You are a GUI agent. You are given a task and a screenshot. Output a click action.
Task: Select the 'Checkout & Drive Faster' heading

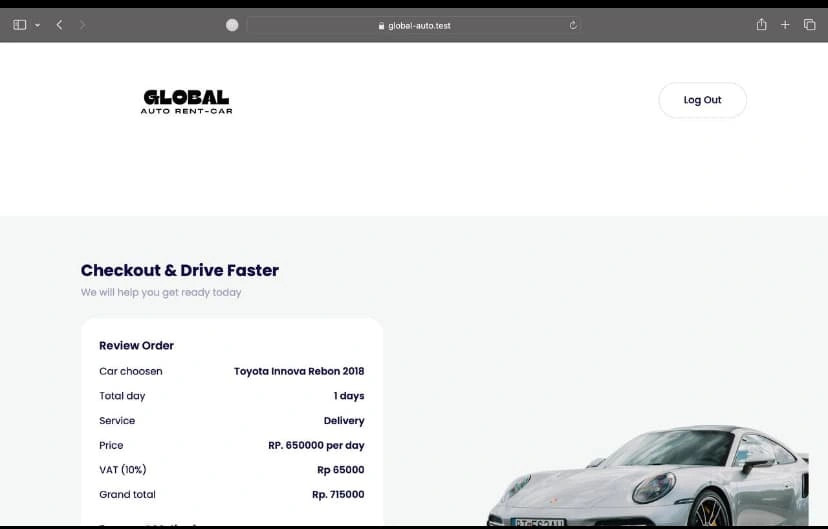point(180,270)
